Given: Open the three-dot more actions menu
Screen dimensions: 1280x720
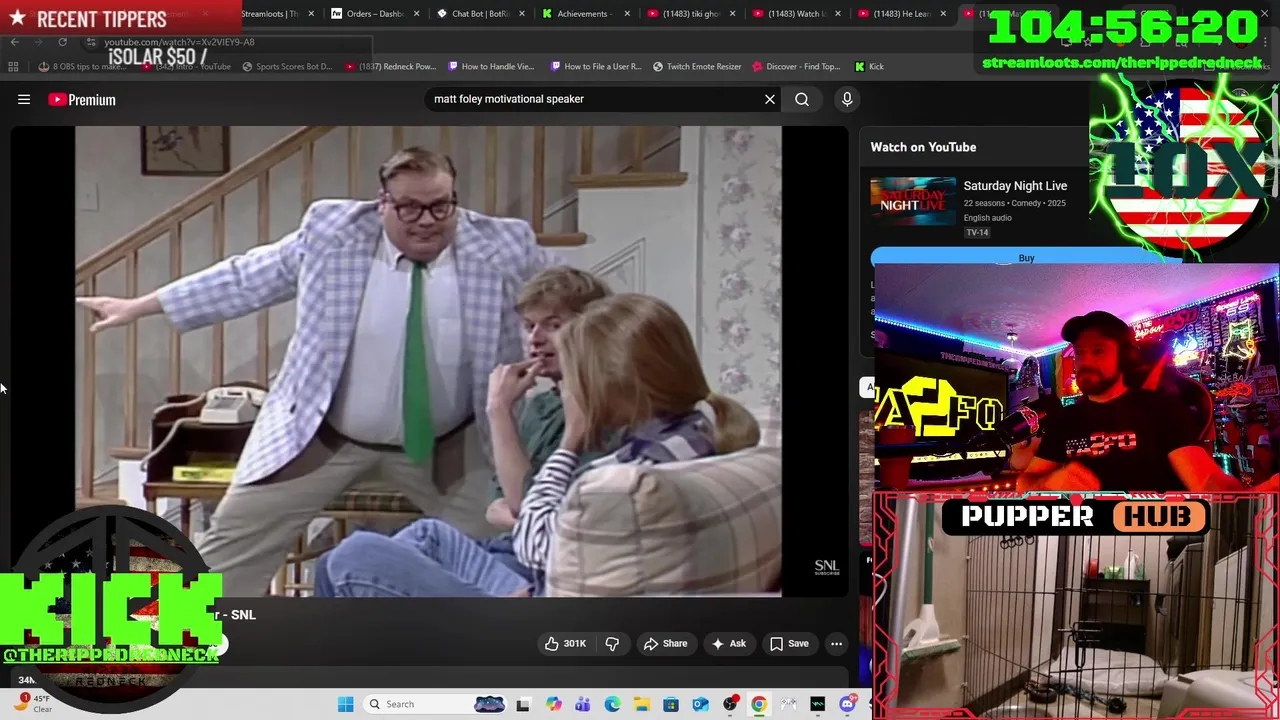Looking at the screenshot, I should tap(836, 643).
